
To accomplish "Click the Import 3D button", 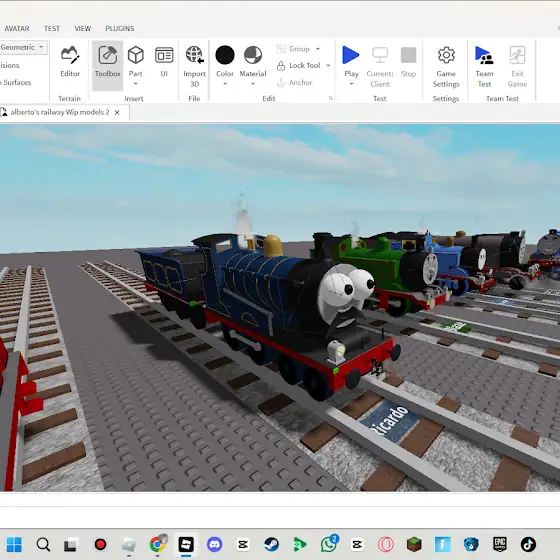I will (x=194, y=66).
